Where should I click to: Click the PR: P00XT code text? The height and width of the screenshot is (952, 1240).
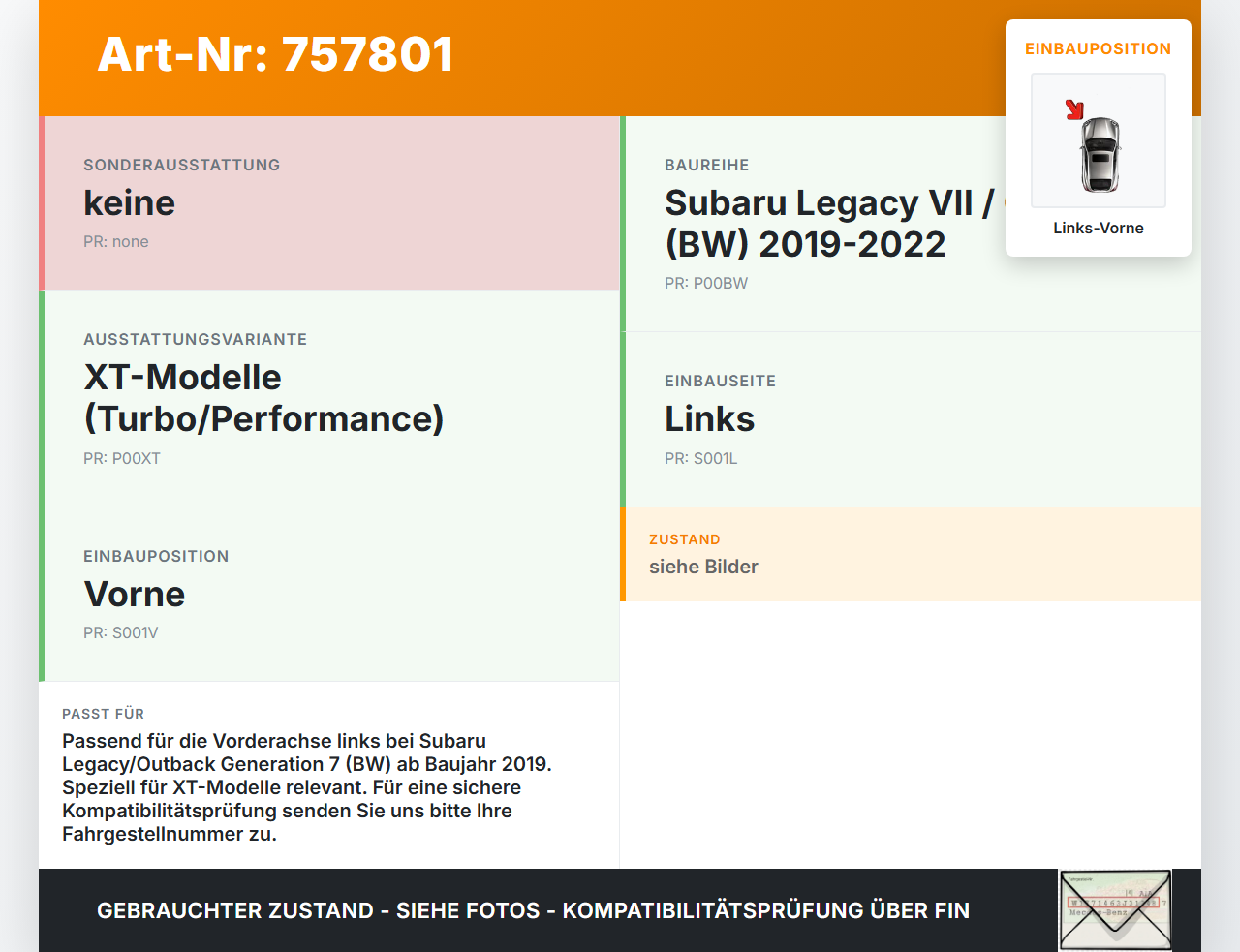(x=122, y=459)
